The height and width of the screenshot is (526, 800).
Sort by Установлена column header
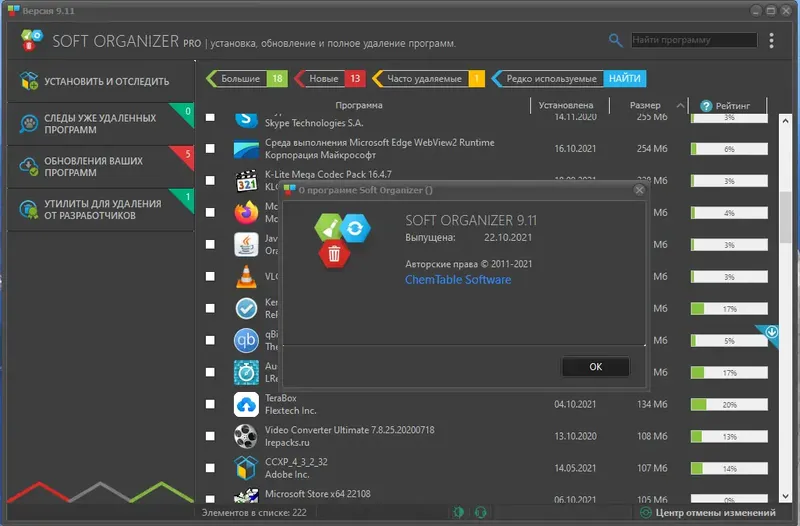566,105
